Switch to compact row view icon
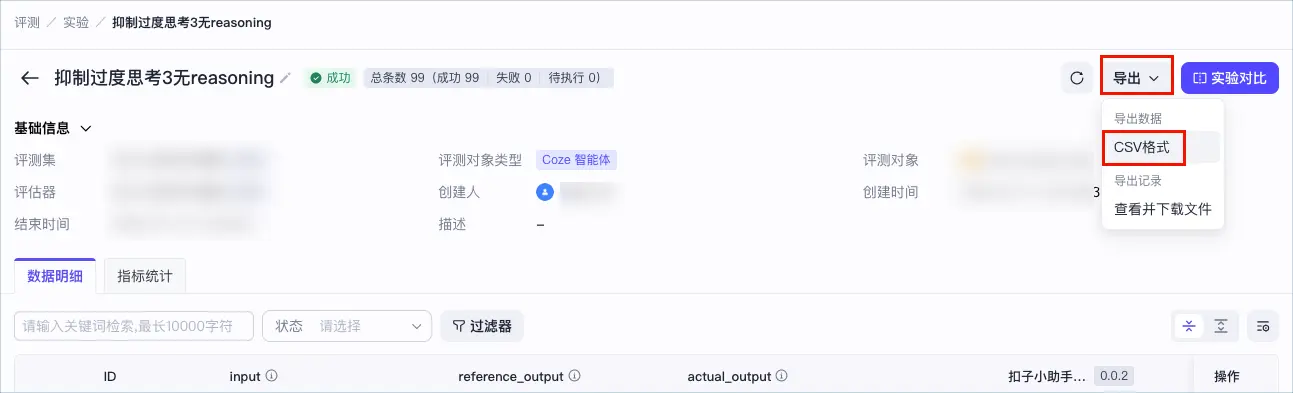 [x=1189, y=326]
